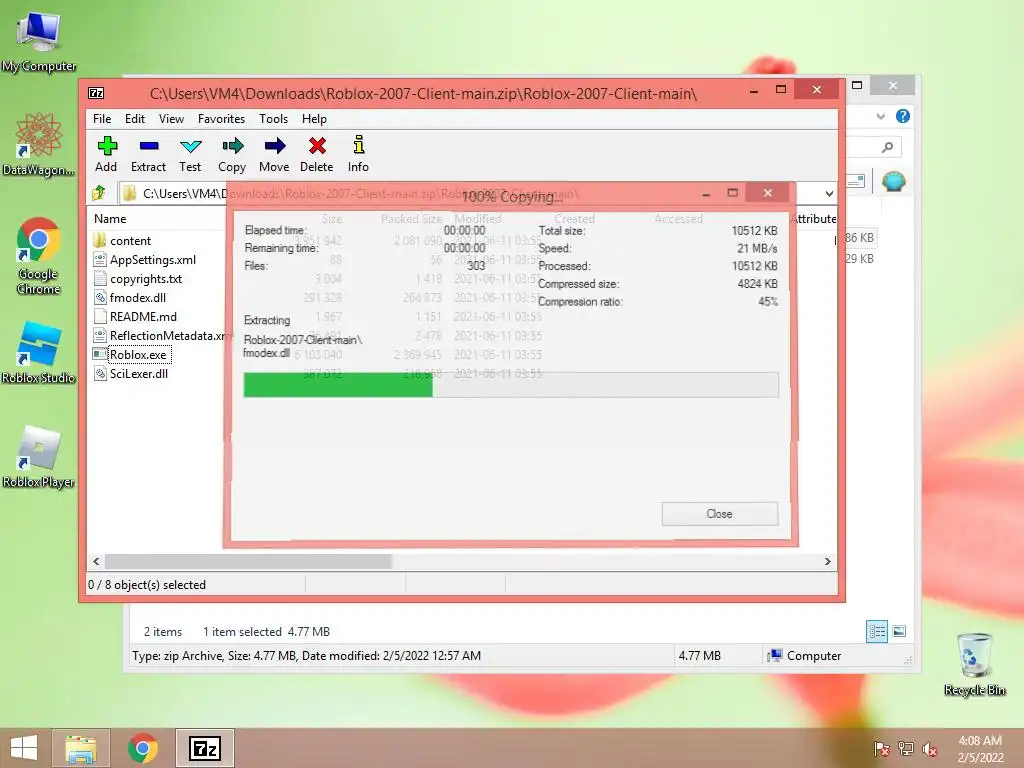Open the Tools menu
This screenshot has width=1024, height=768.
pos(274,119)
